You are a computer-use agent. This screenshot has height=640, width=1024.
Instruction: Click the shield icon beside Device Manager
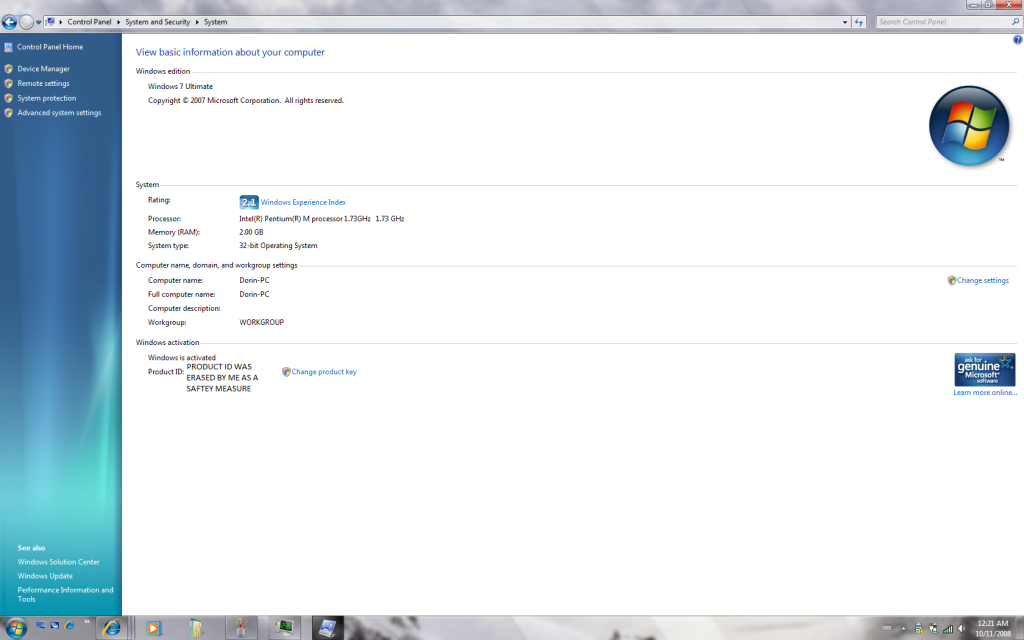(x=8, y=69)
